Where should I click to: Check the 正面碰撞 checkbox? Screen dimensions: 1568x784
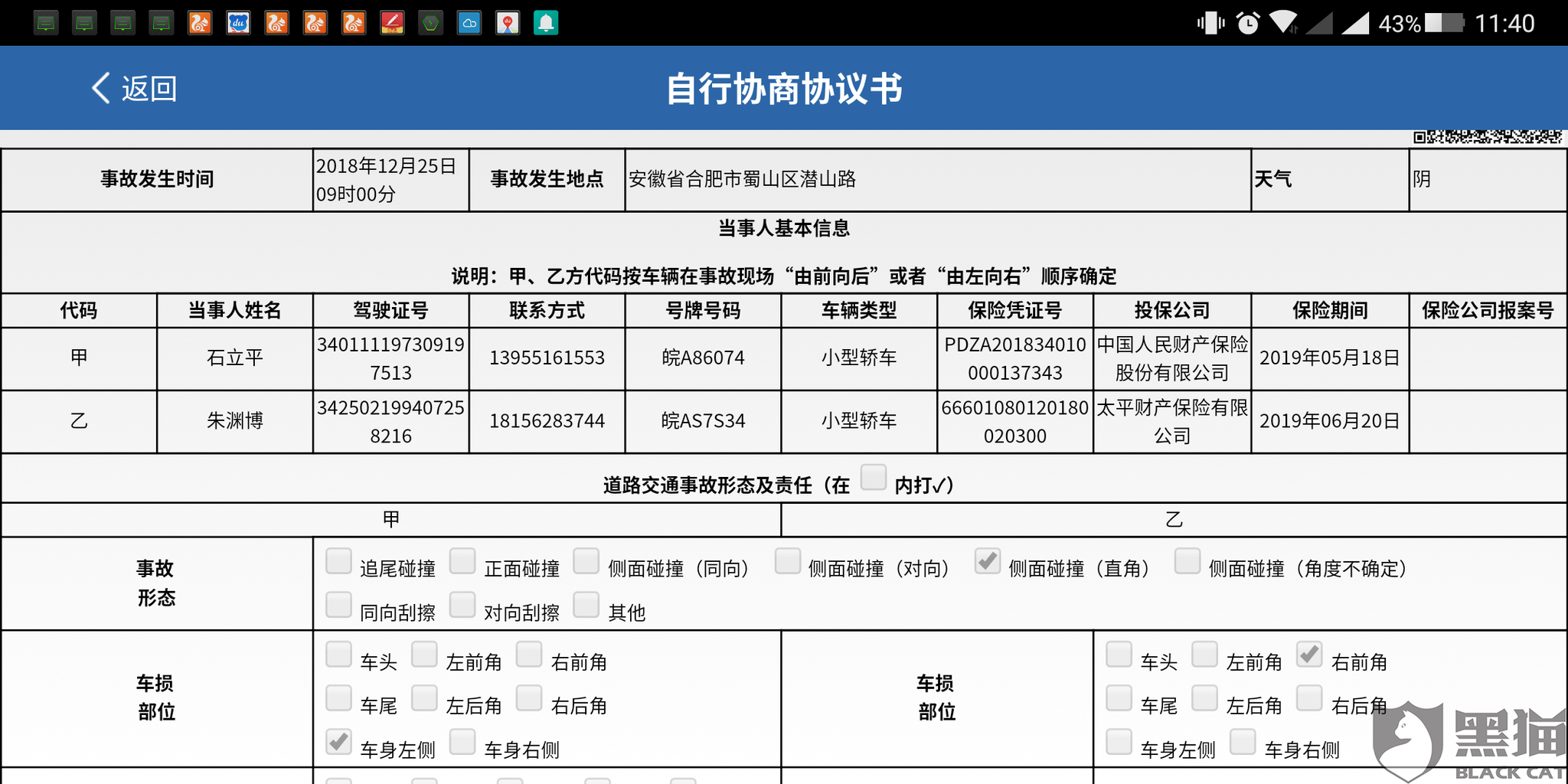(462, 561)
